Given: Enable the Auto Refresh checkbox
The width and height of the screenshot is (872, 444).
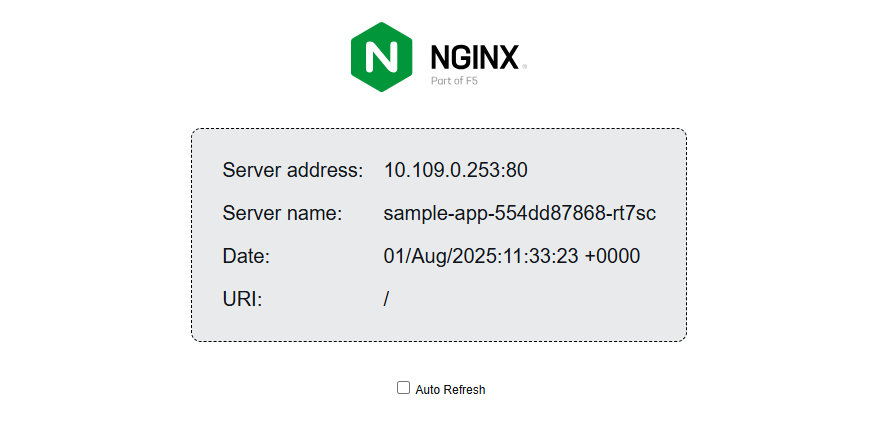Looking at the screenshot, I should (404, 388).
